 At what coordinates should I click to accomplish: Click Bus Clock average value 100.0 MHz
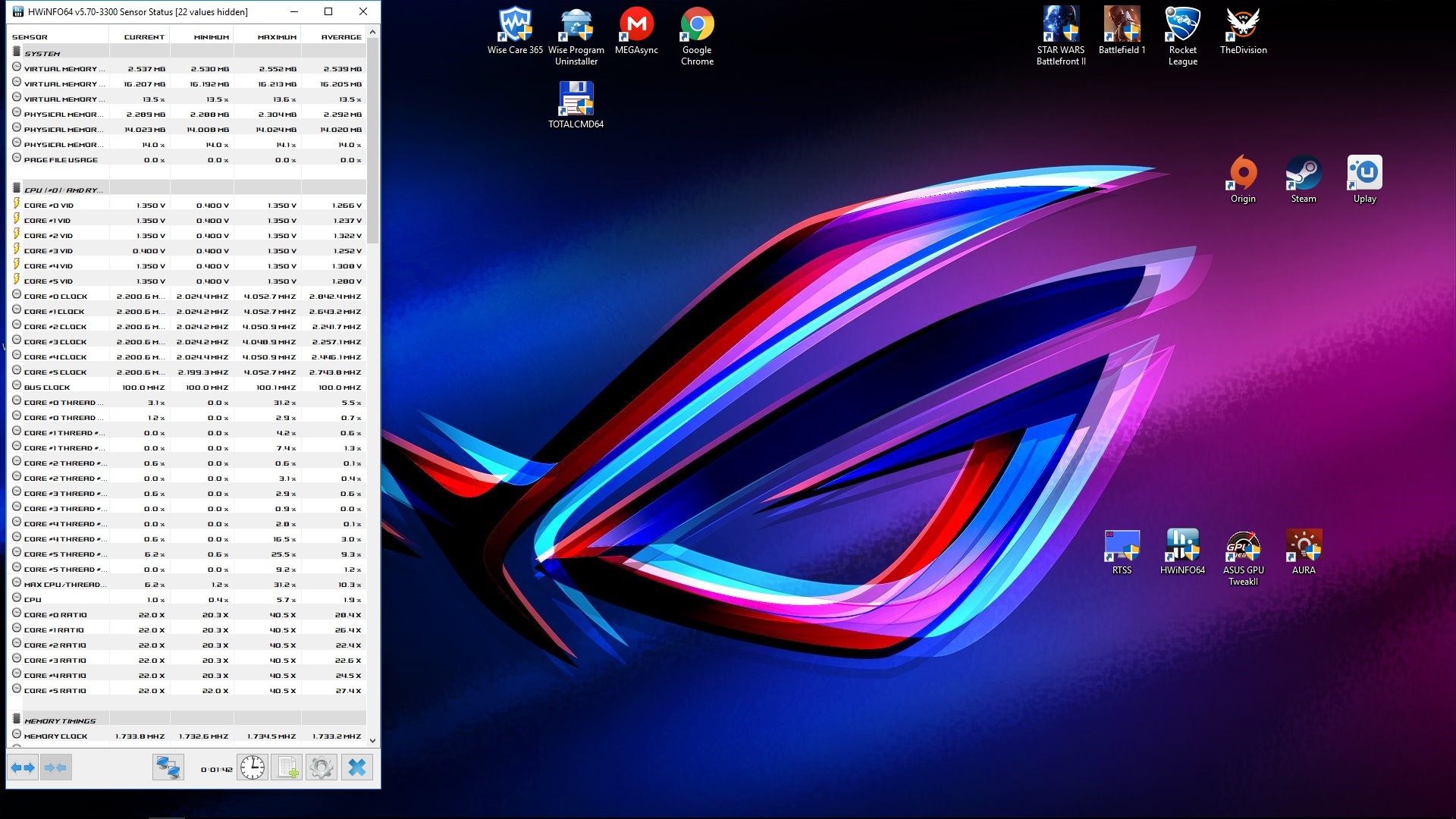[x=340, y=388]
